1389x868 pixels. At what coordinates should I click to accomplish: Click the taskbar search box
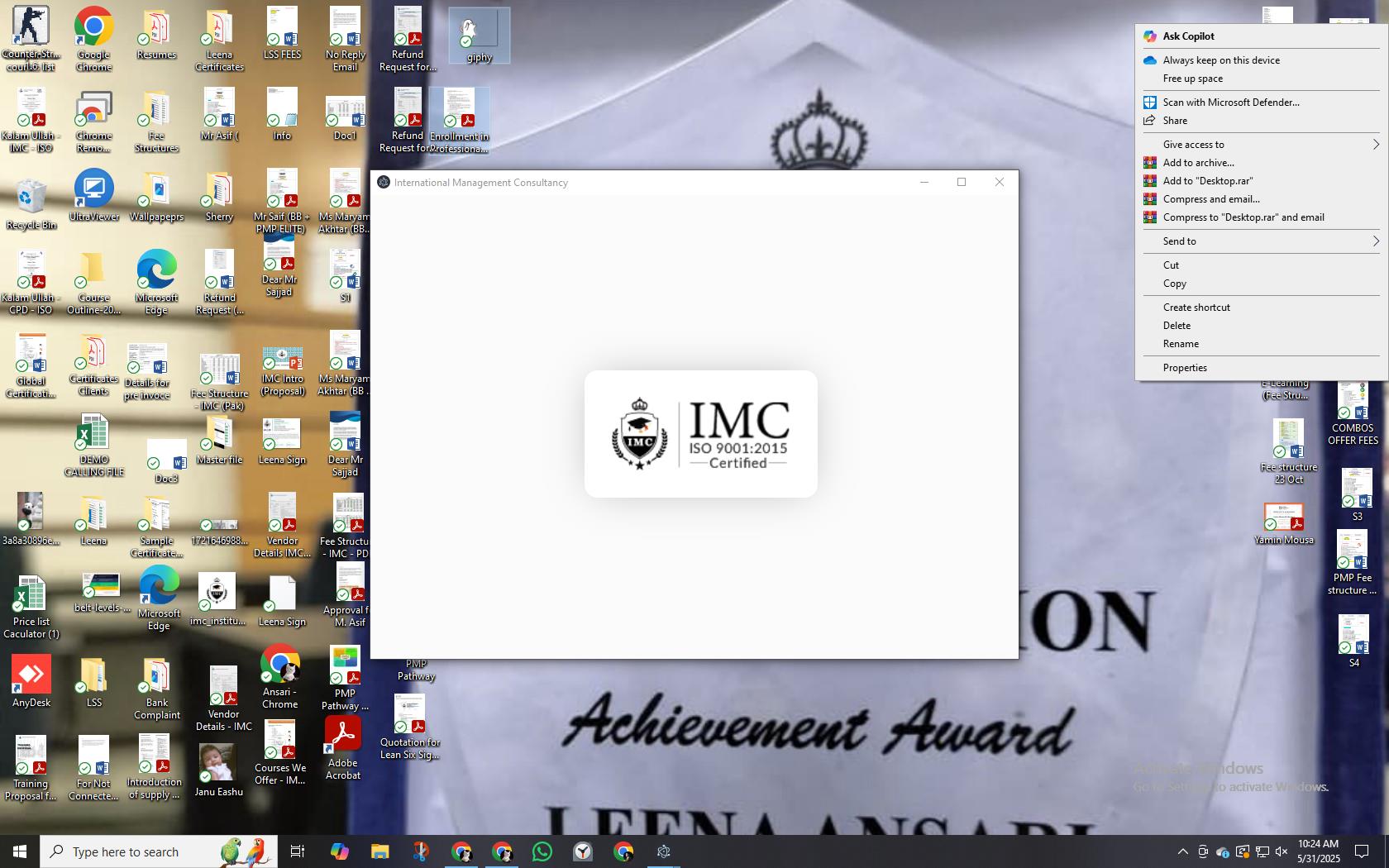point(159,851)
